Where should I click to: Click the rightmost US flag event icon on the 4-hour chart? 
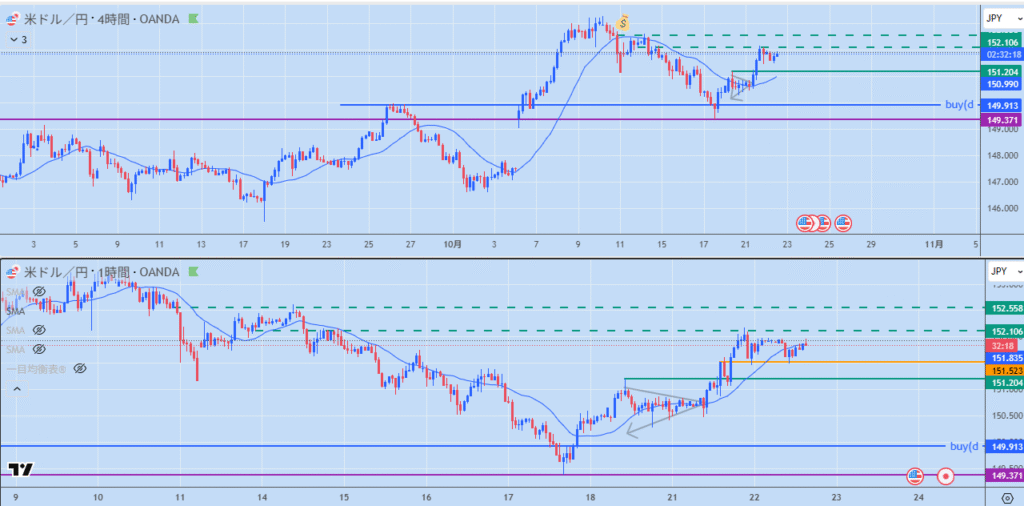843,222
